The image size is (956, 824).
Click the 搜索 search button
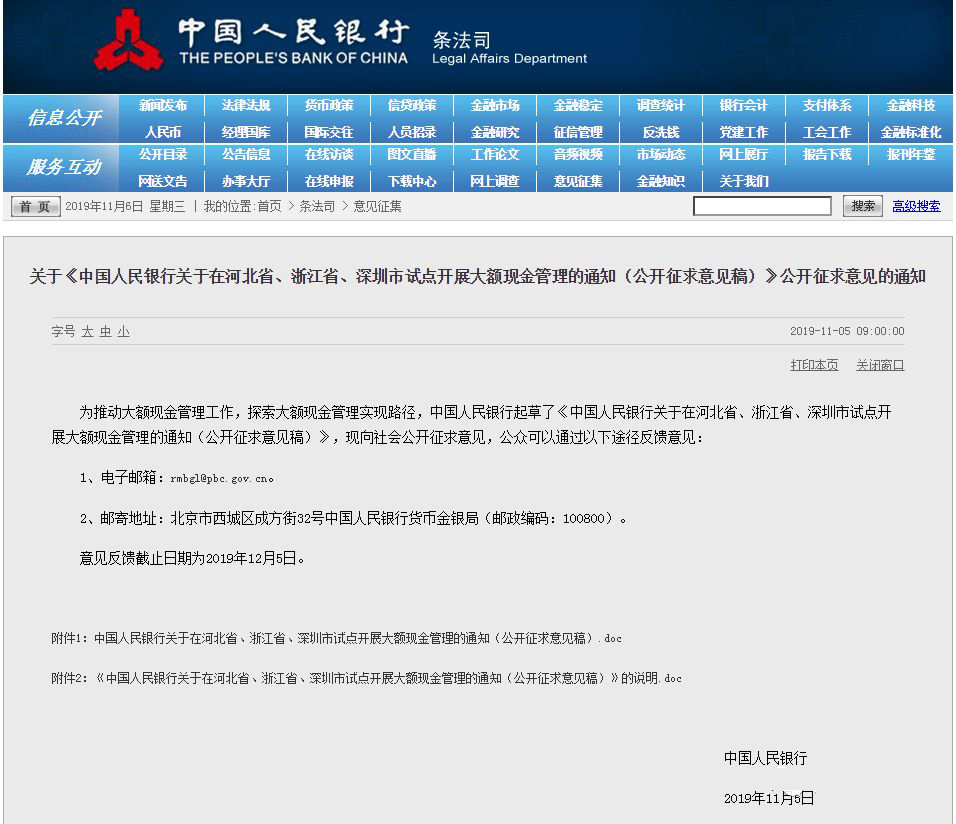(862, 206)
